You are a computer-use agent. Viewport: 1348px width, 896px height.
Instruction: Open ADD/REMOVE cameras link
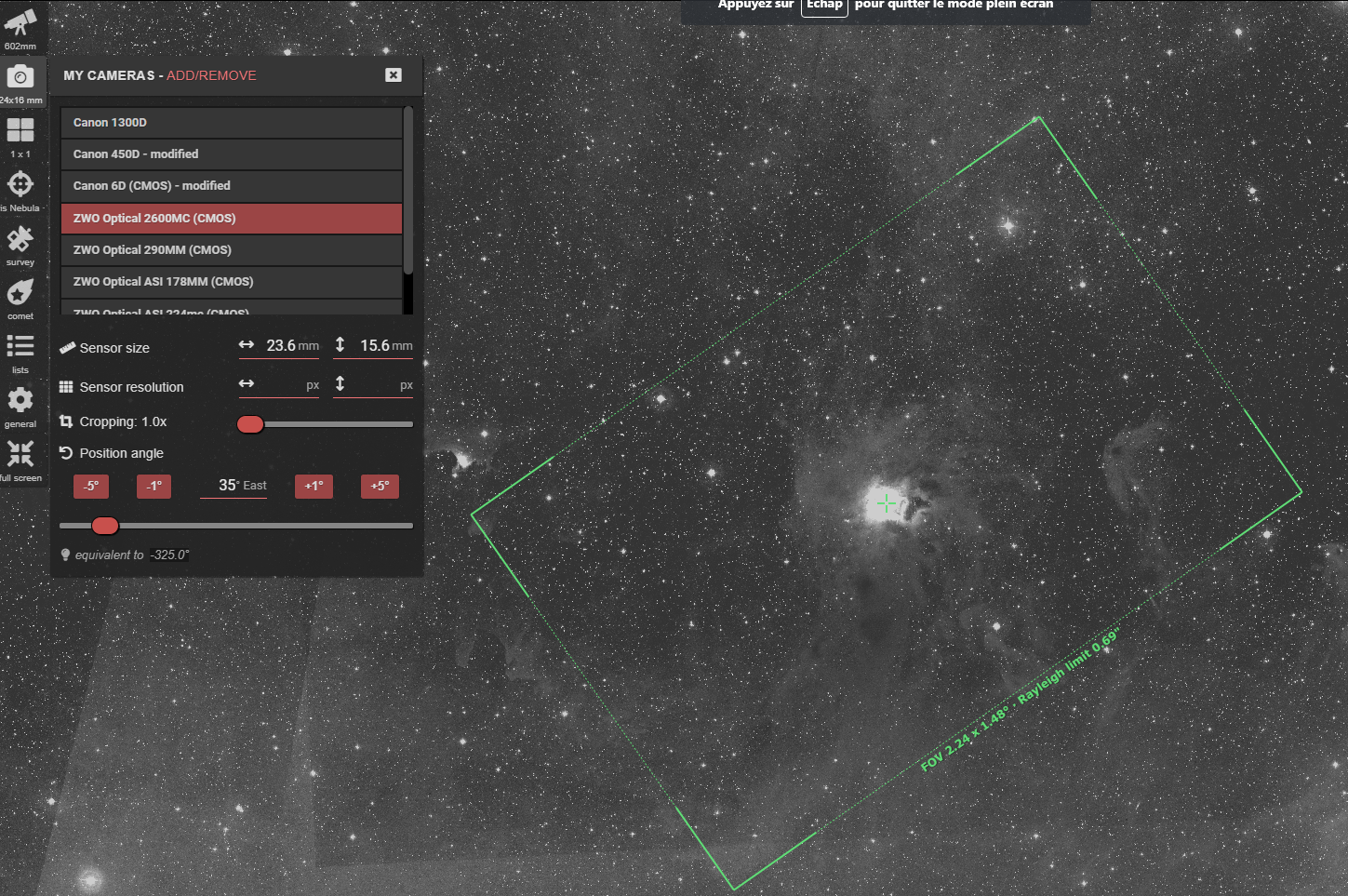211,75
